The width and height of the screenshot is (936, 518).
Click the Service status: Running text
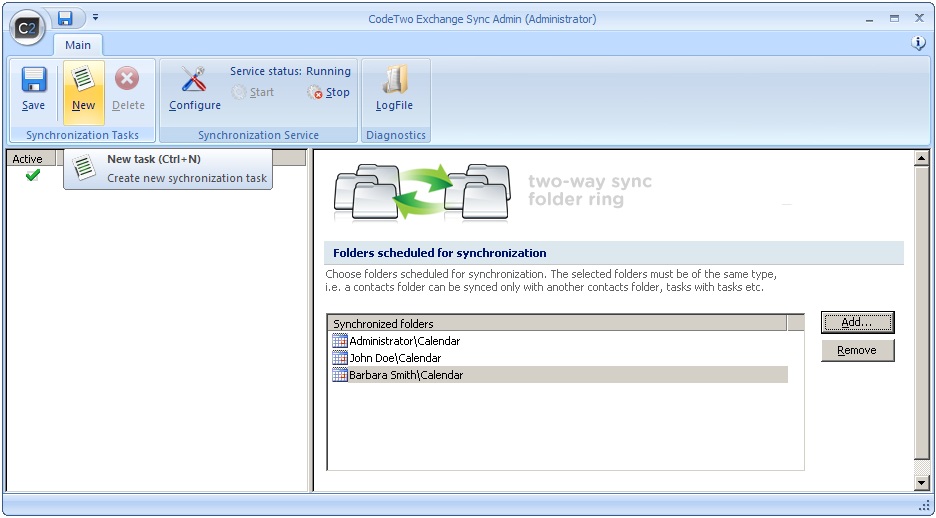tap(291, 71)
